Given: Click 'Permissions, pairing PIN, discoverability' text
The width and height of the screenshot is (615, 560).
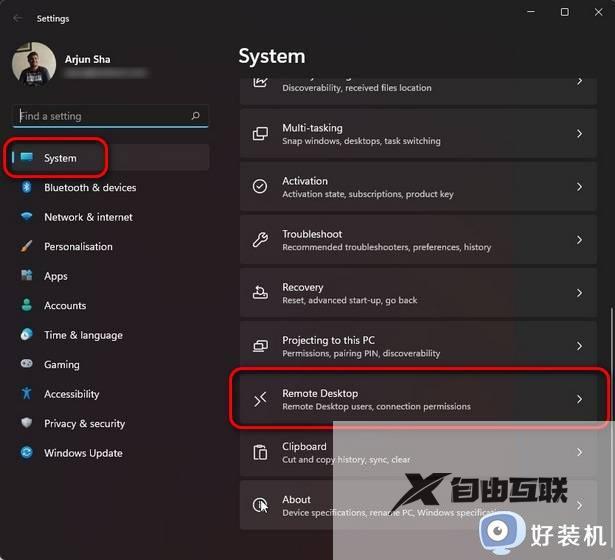Looking at the screenshot, I should coord(361,353).
